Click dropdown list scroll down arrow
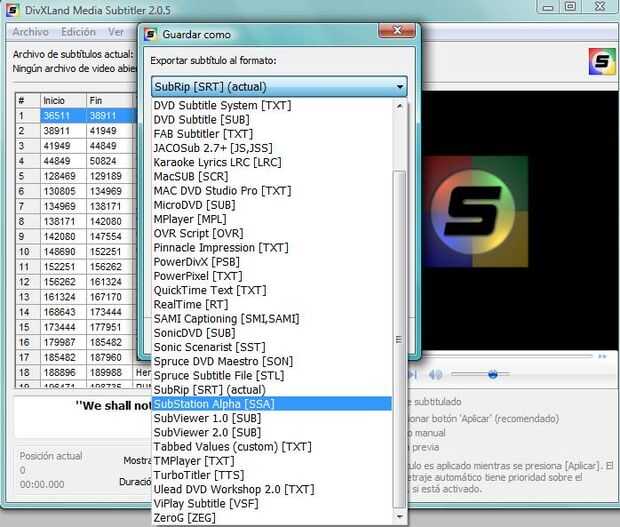The width and height of the screenshot is (620, 527). tap(399, 517)
